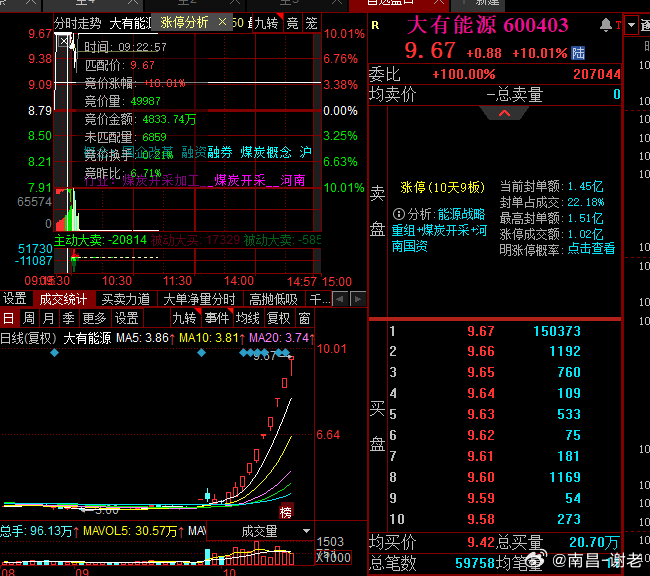Select the 日 daily period tab

point(8,318)
